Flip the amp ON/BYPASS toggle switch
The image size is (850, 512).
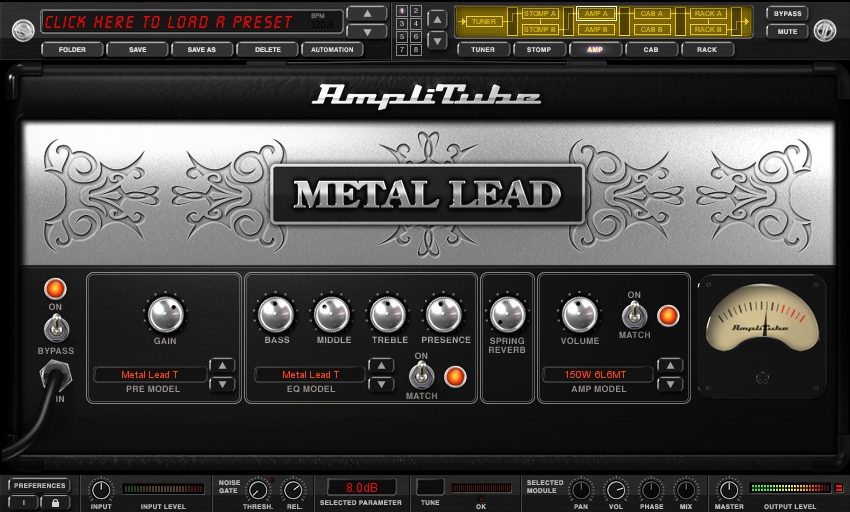[55, 328]
